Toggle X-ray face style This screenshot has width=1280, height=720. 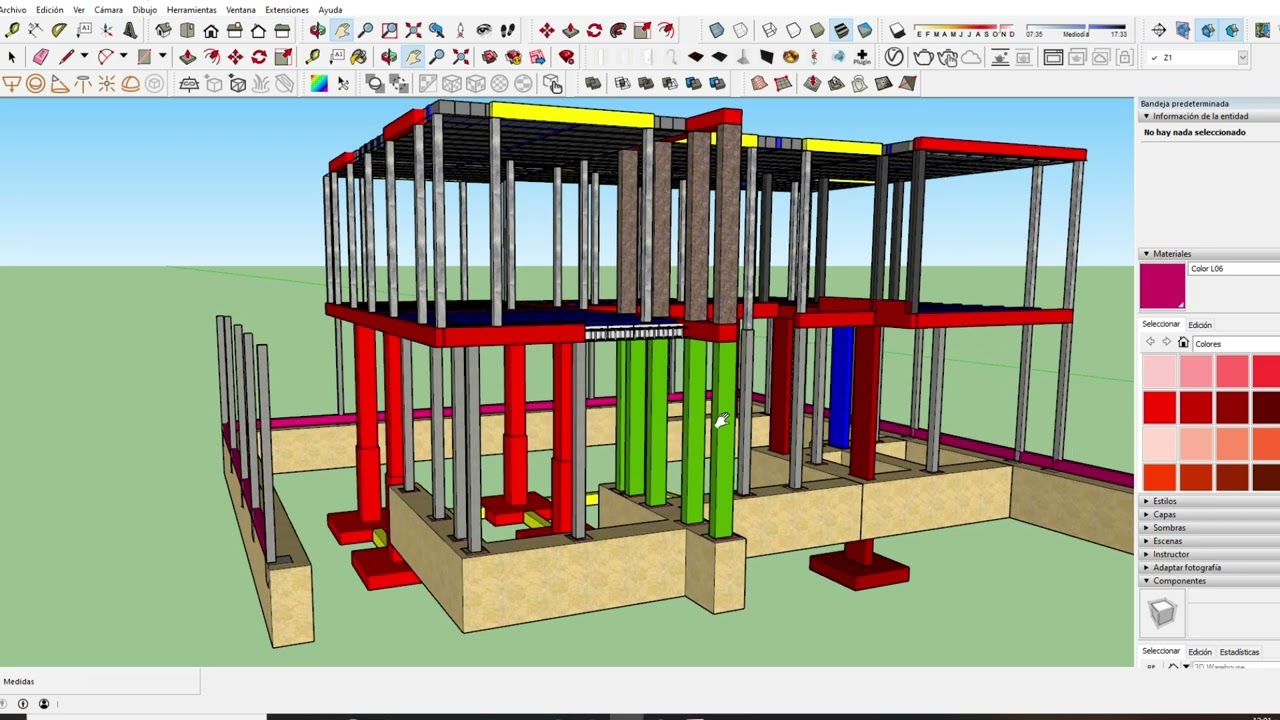point(716,31)
